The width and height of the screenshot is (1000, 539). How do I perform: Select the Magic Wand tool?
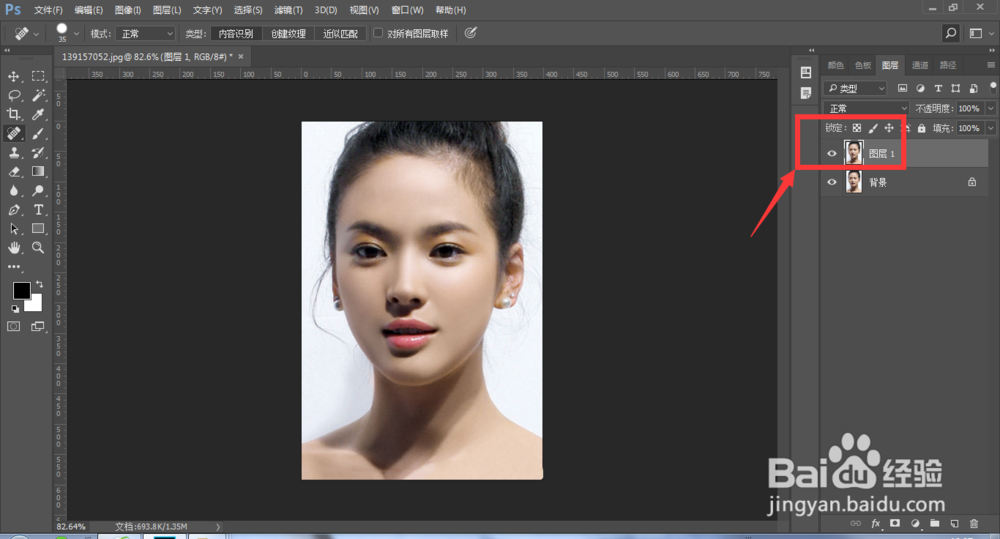click(38, 96)
